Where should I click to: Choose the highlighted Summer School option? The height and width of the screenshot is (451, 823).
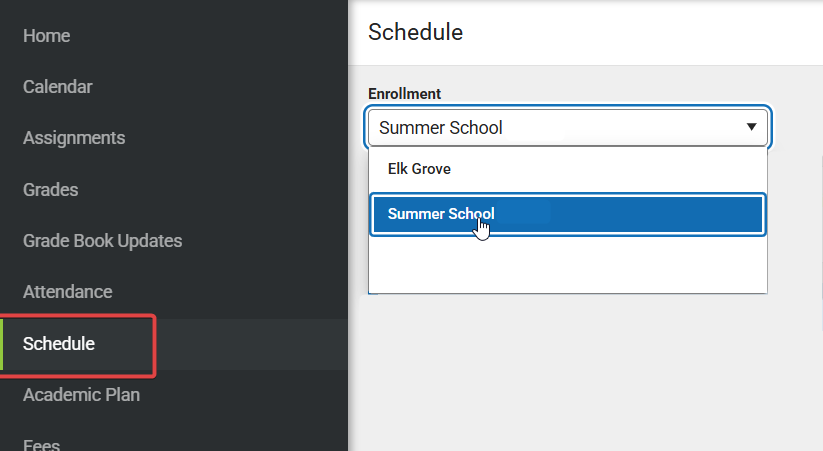[567, 214]
